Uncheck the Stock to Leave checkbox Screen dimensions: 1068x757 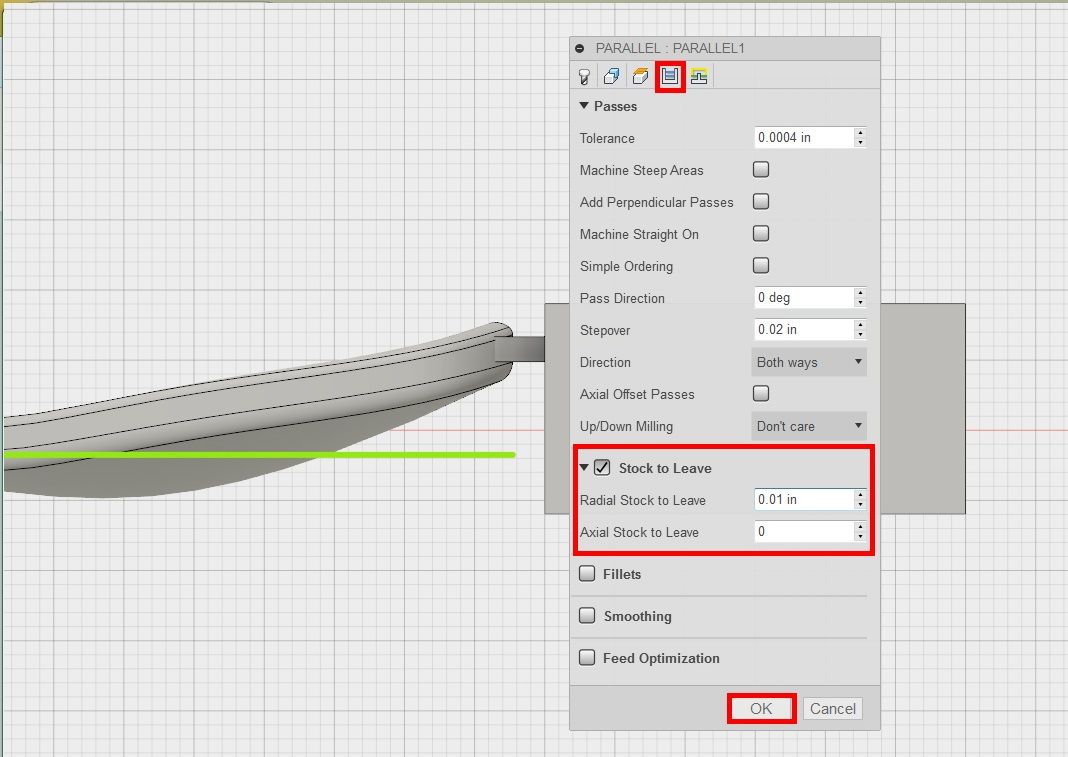click(602, 467)
